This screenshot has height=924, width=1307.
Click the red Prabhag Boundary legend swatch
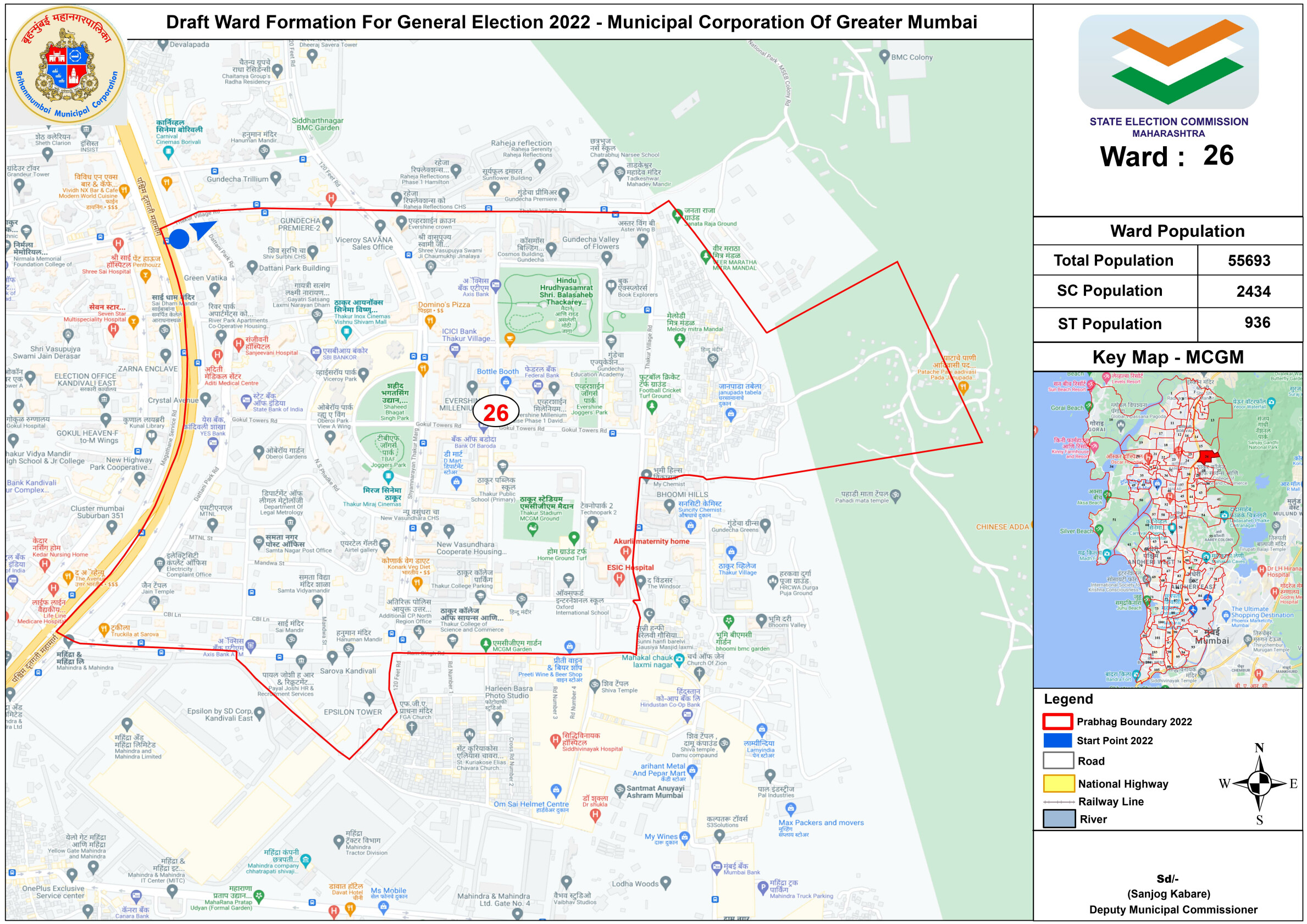pyautogui.click(x=1057, y=722)
